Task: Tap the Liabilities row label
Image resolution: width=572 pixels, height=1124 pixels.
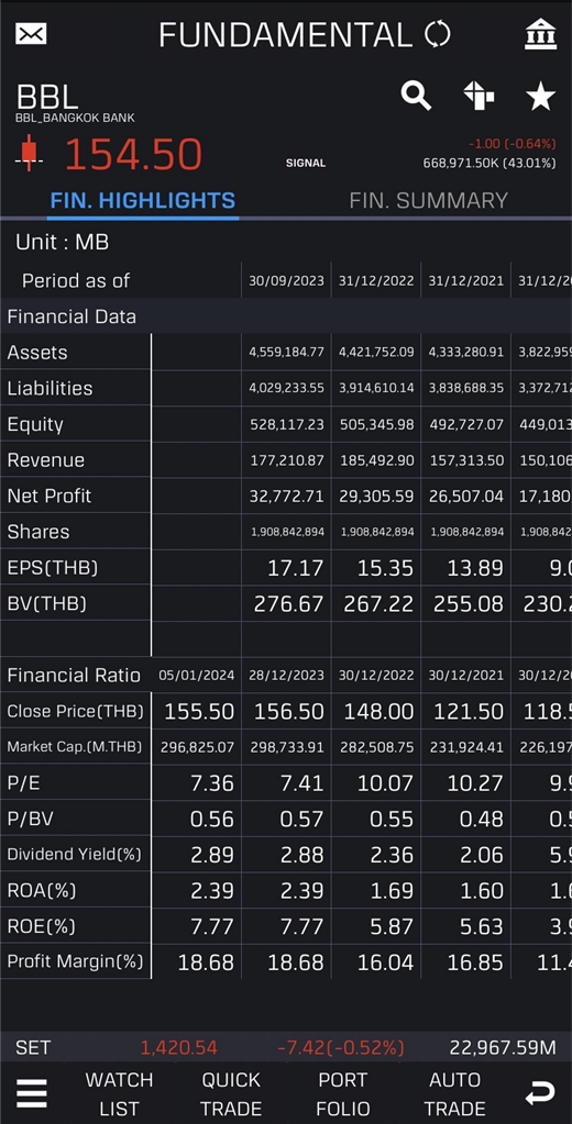Action: pyautogui.click(x=50, y=389)
